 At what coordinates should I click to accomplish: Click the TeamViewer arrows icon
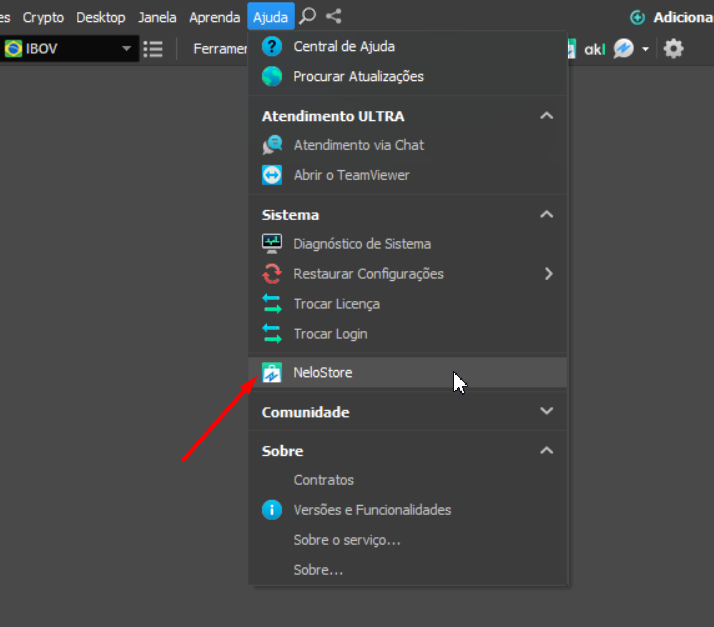coord(272,175)
